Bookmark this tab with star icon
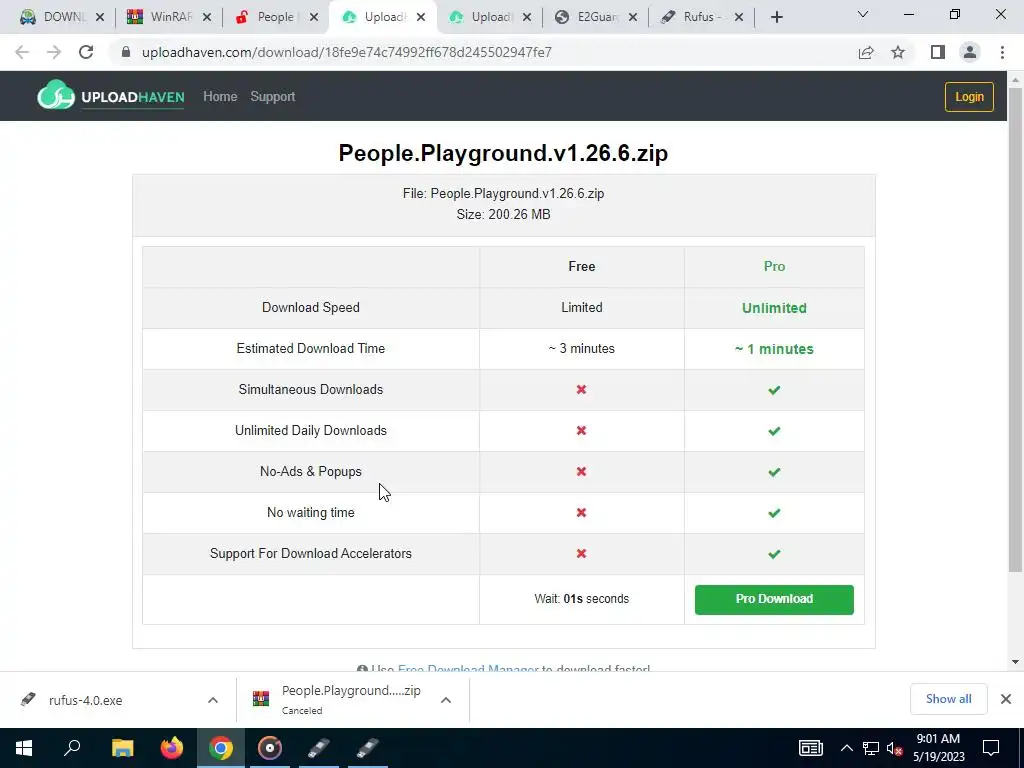Screen dimensions: 1024x768 coord(898,52)
